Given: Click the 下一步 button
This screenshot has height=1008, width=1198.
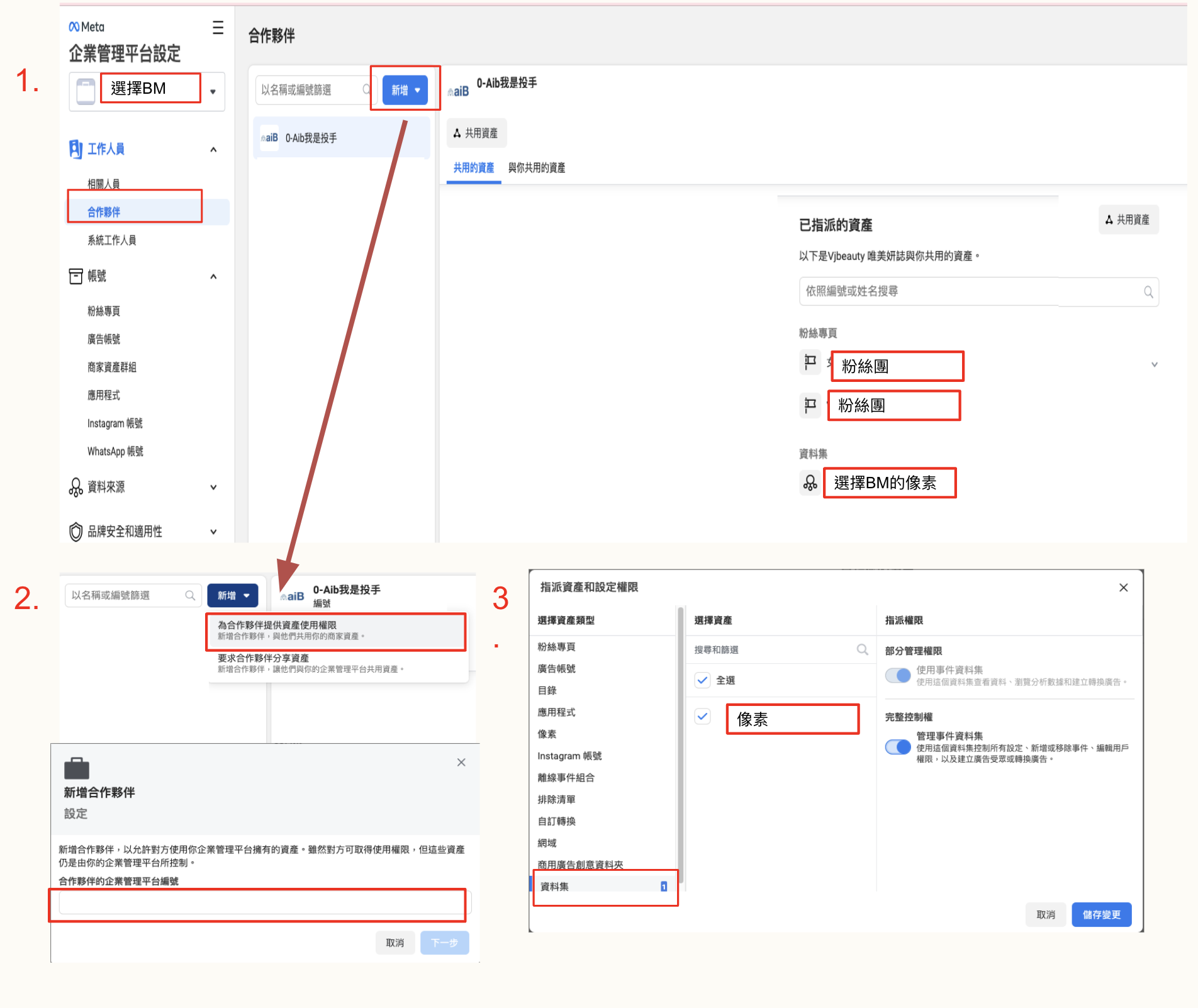Looking at the screenshot, I should pos(444,943).
